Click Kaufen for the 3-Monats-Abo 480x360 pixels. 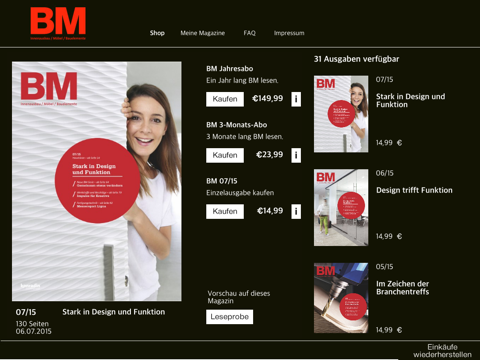pos(225,155)
